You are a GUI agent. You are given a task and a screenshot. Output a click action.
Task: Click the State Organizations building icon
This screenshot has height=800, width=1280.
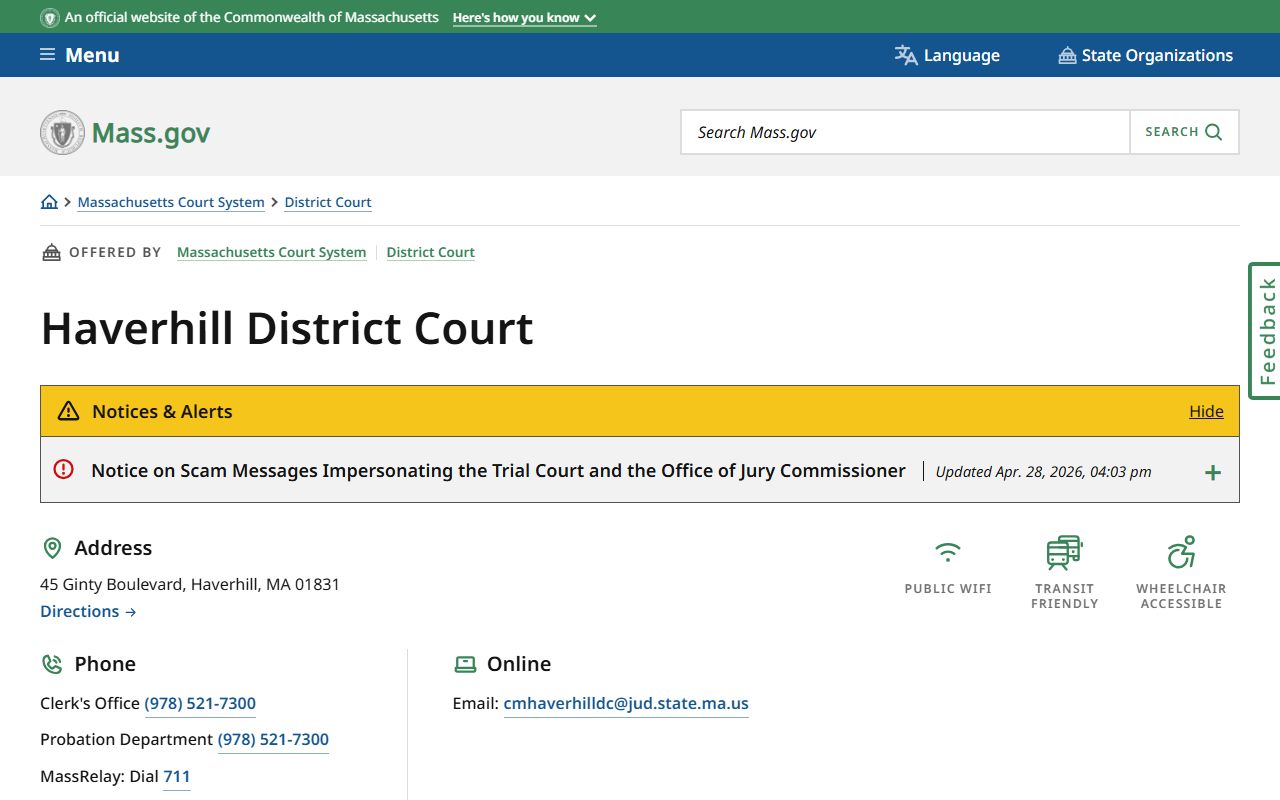pos(1067,55)
